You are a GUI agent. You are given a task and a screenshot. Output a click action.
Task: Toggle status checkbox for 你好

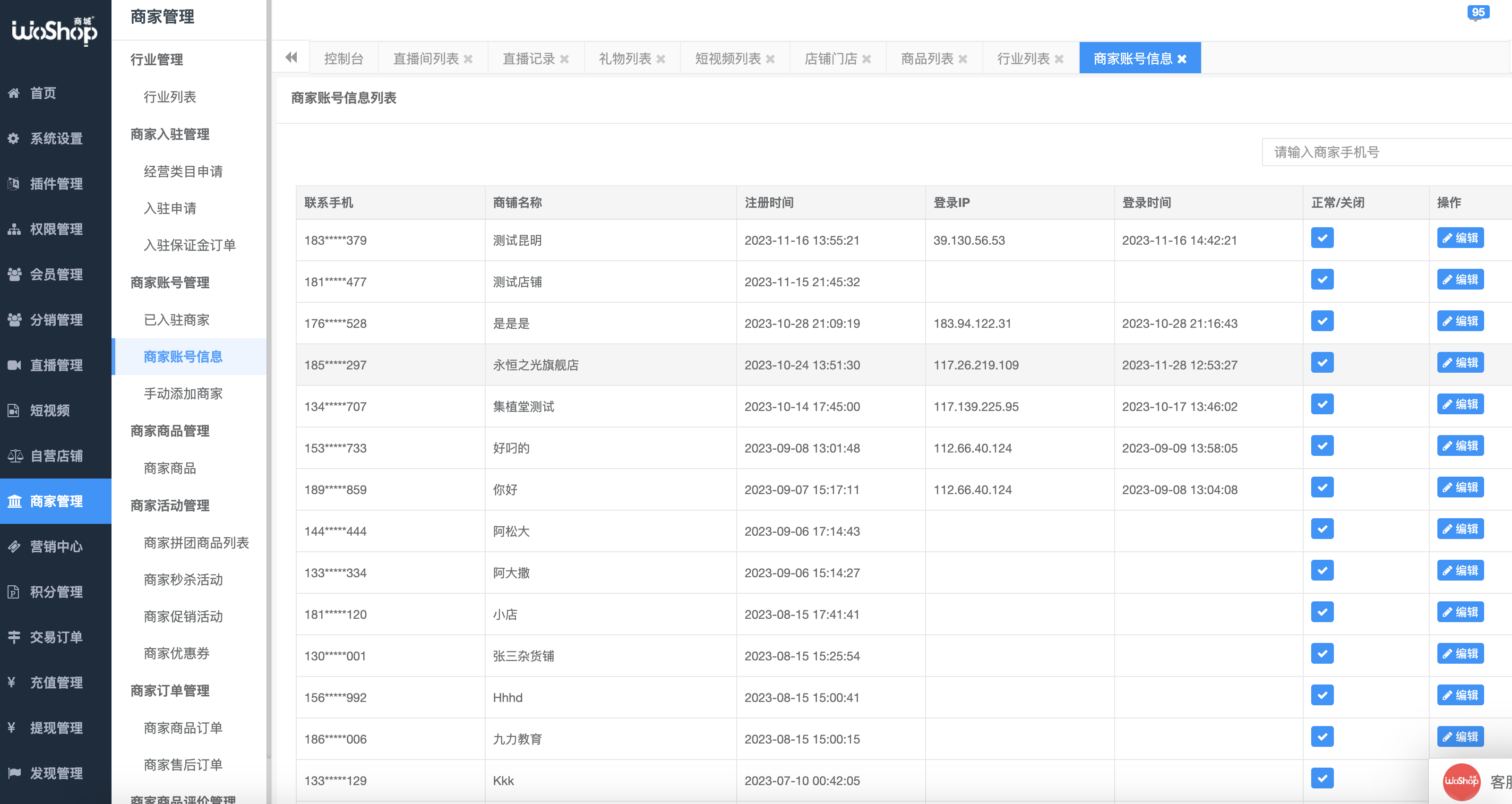tap(1323, 487)
